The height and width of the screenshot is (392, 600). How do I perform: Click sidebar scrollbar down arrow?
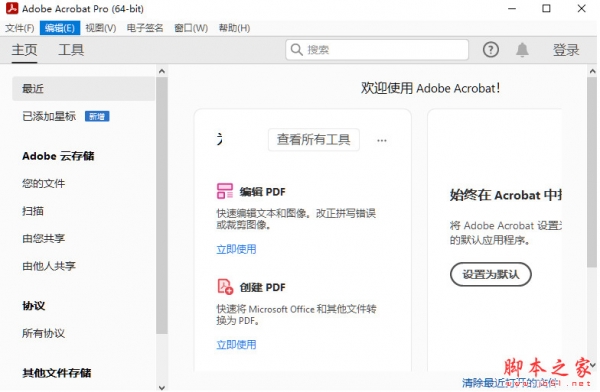(162, 387)
